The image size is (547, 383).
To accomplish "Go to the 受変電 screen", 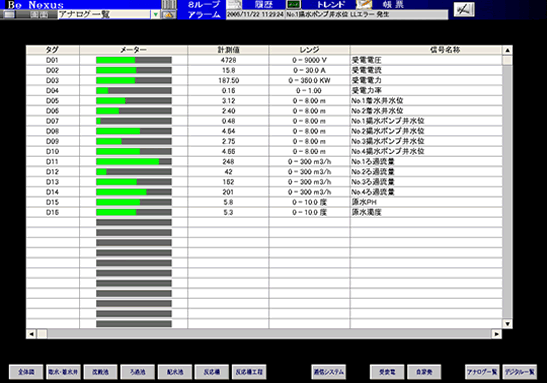I will pyautogui.click(x=387, y=372).
